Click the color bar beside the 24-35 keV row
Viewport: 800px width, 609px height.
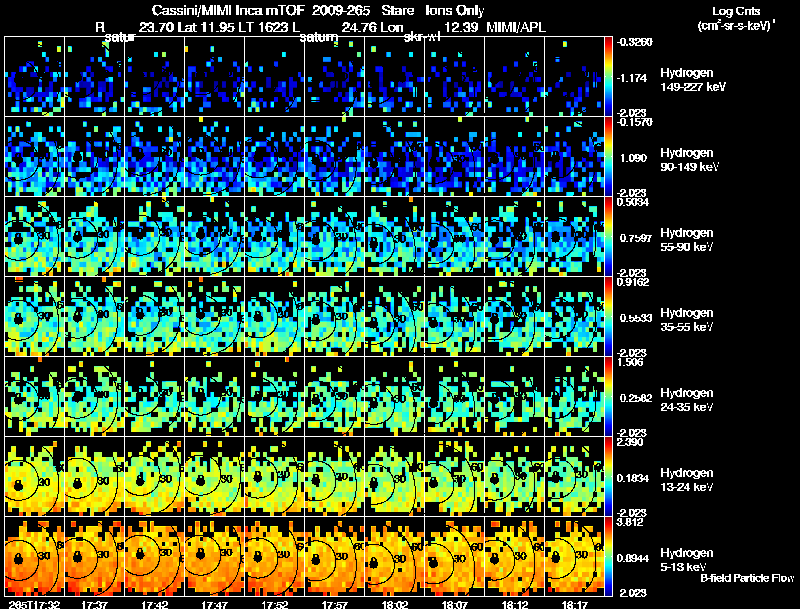coord(608,396)
